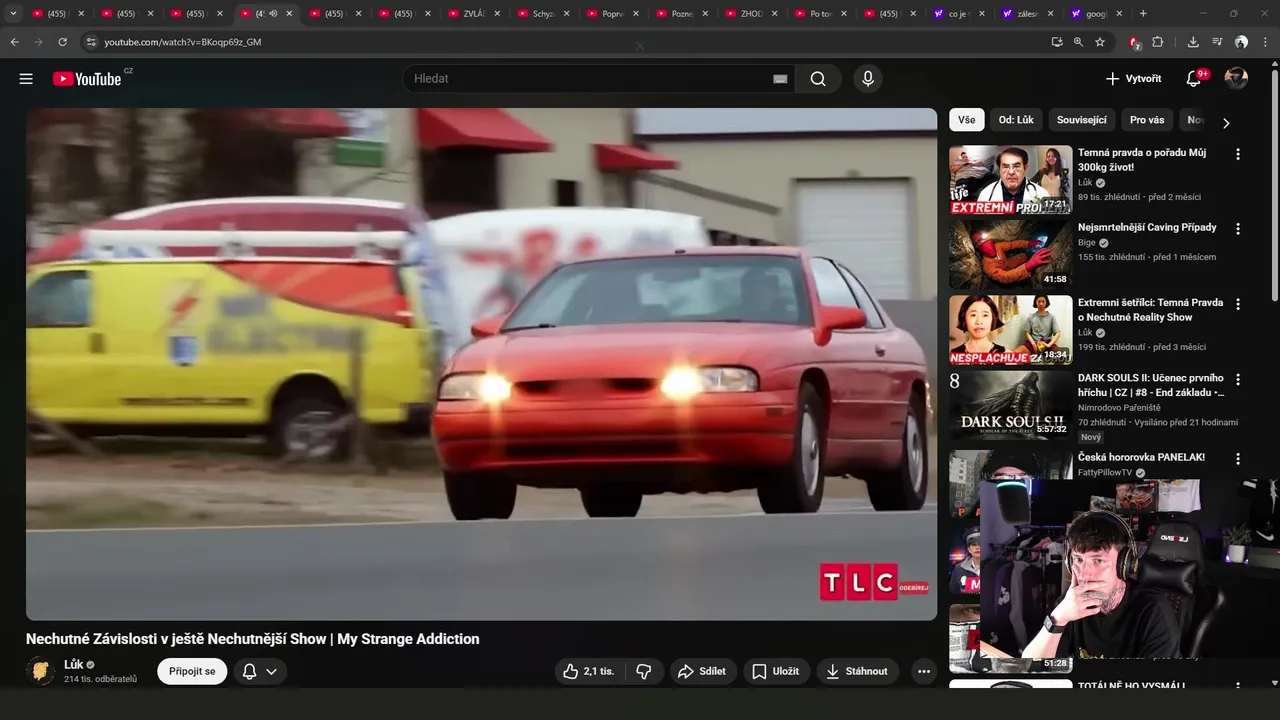Start voice search with the microphone
The image size is (1280, 720).
coord(867,79)
